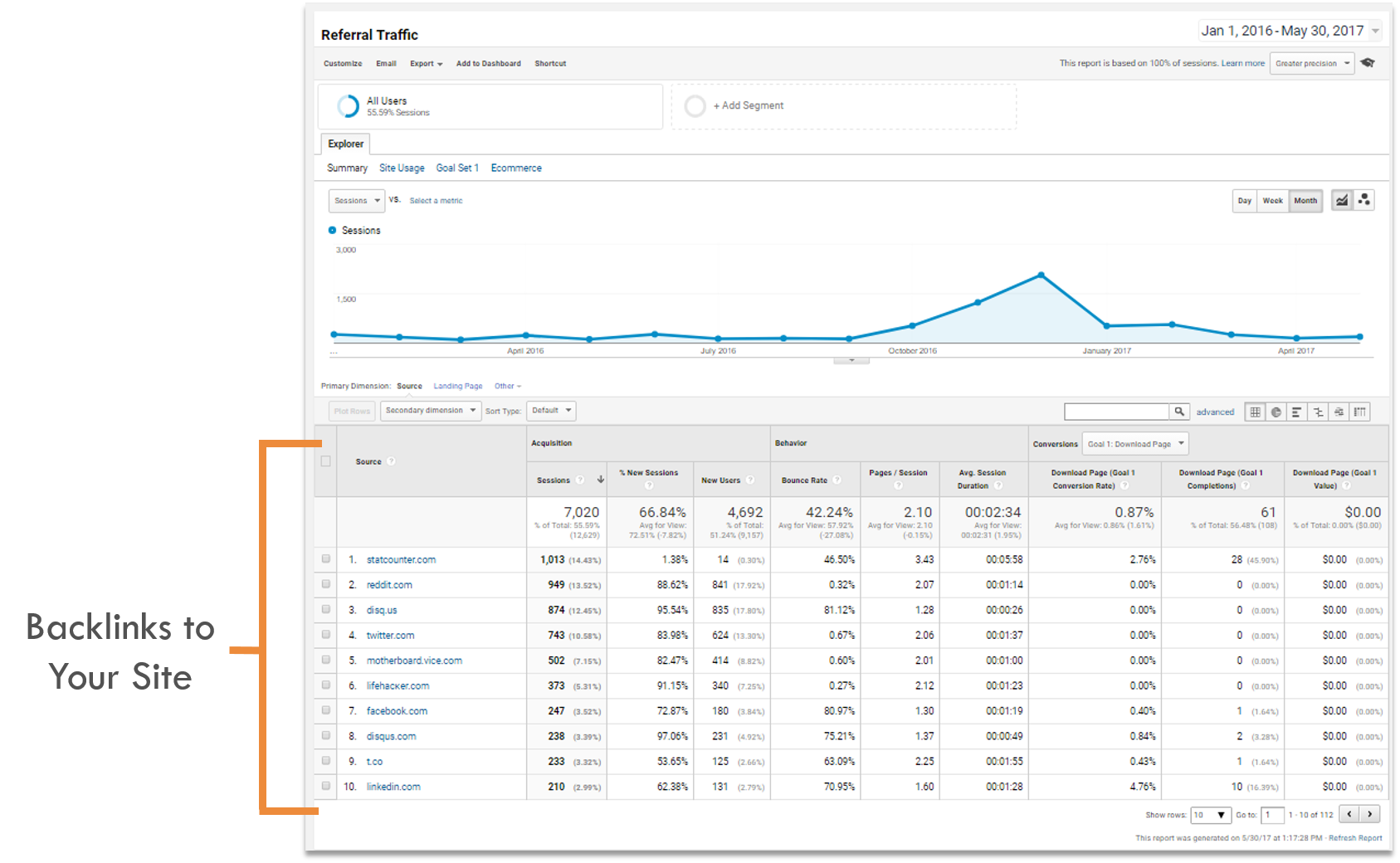Click the Customize button

click(343, 63)
